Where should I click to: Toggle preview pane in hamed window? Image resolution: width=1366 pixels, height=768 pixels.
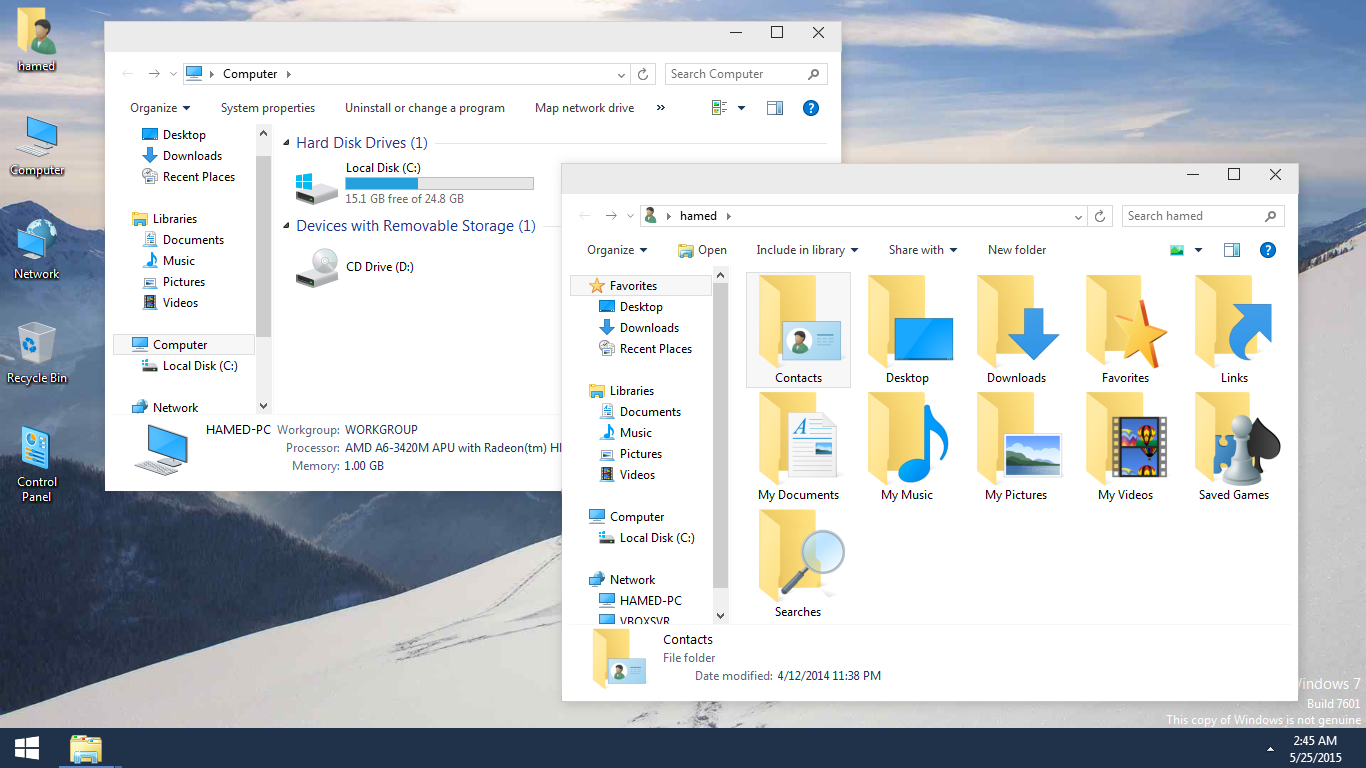[1232, 250]
